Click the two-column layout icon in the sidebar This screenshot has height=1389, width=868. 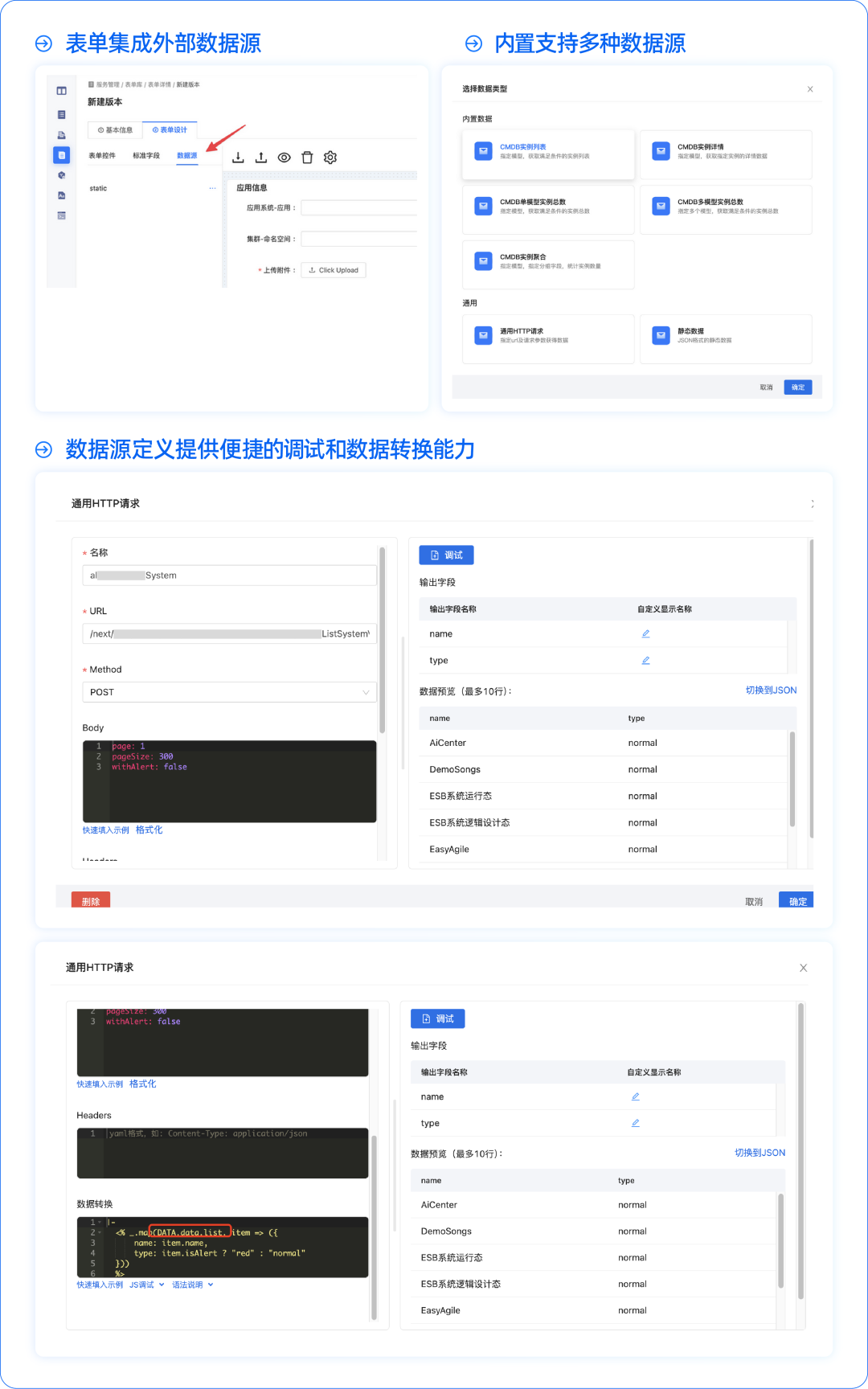point(61,91)
